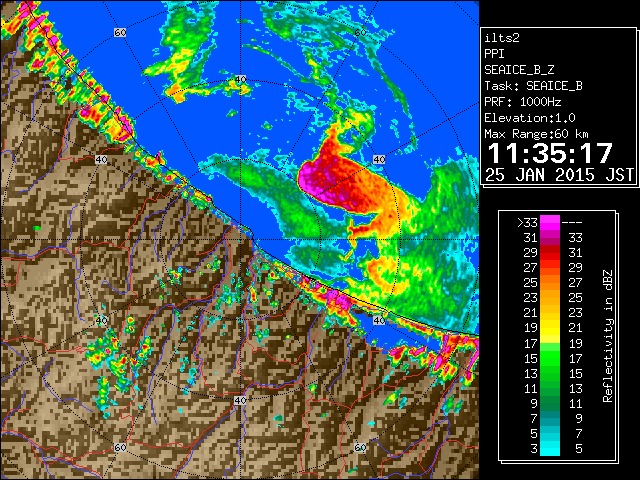Screen dimensions: 640x480
Task: Pick the bright magenta >33 legend swatch
Action: (x=550, y=222)
